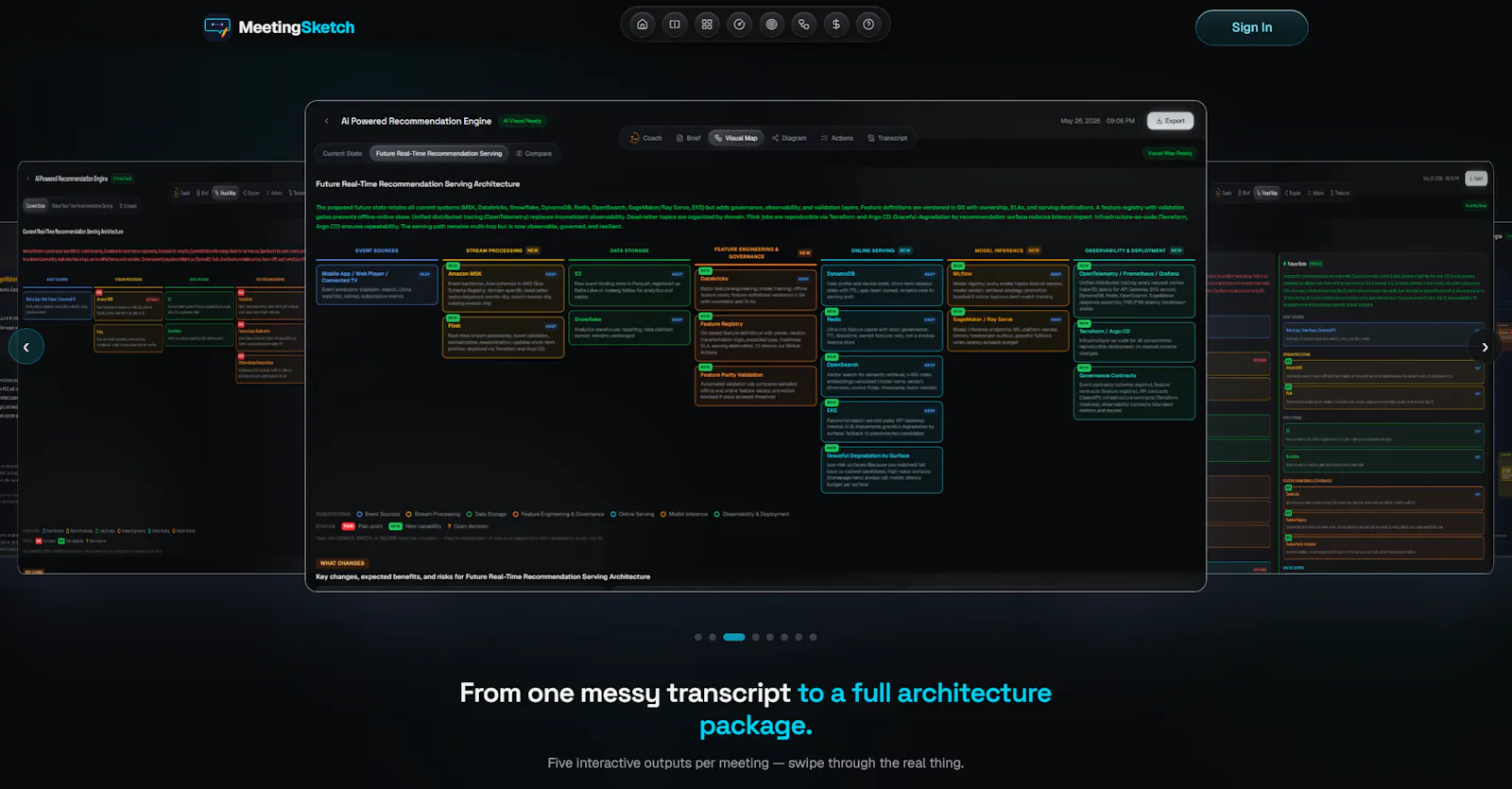Screen dimensions: 1512x789
Task: Jump to the last carousel dot
Action: tap(813, 637)
